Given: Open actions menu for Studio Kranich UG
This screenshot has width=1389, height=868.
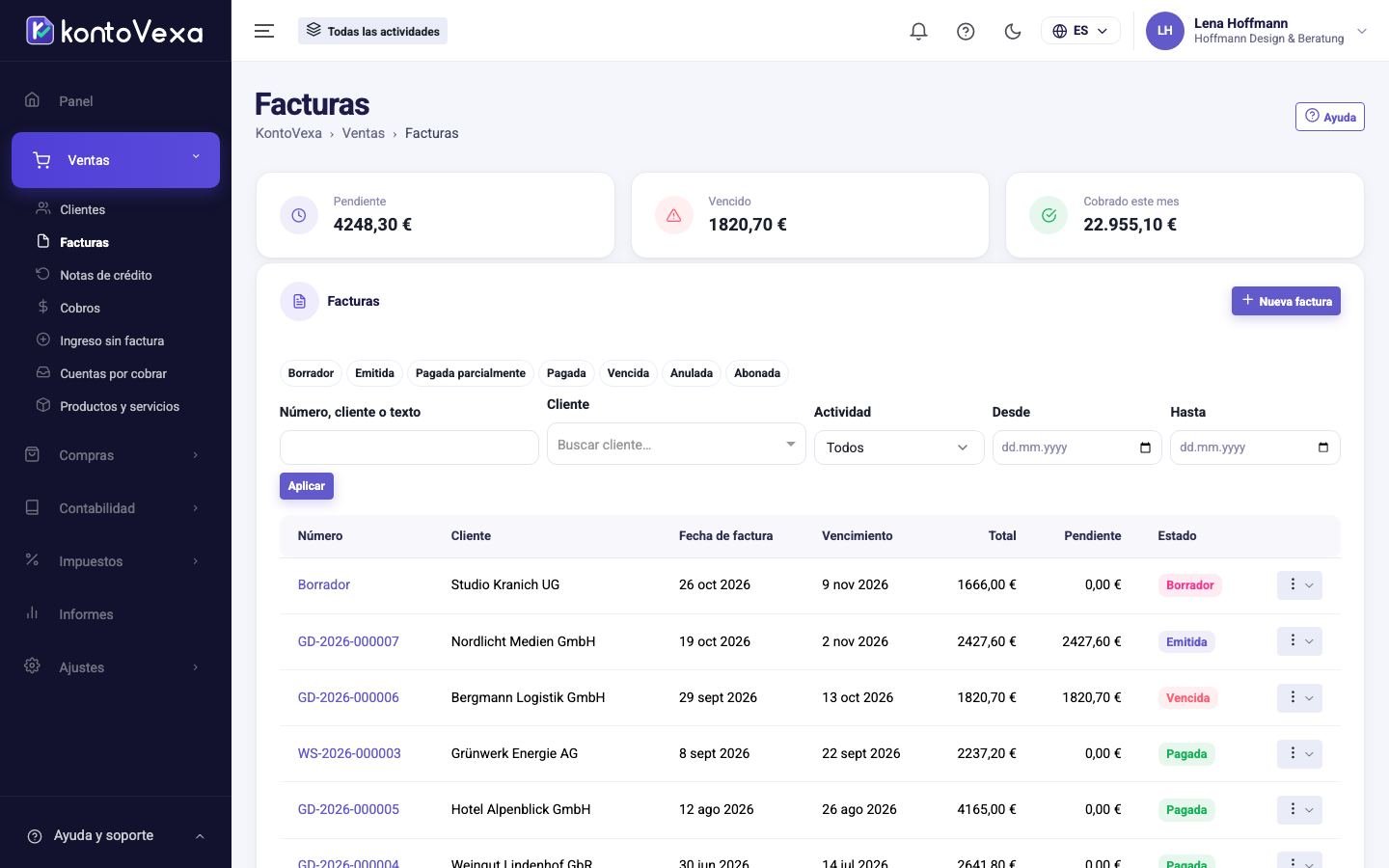Looking at the screenshot, I should pyautogui.click(x=1299, y=585).
